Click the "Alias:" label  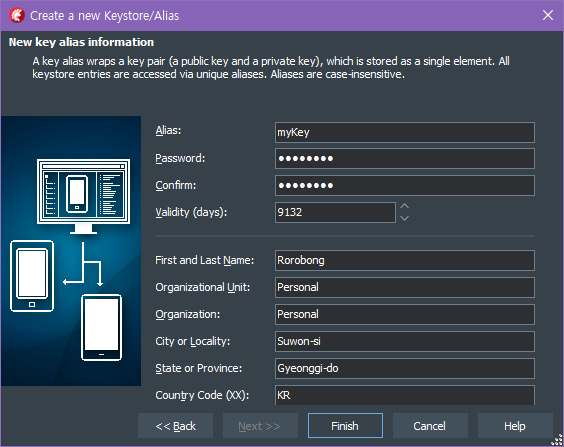pos(168,130)
